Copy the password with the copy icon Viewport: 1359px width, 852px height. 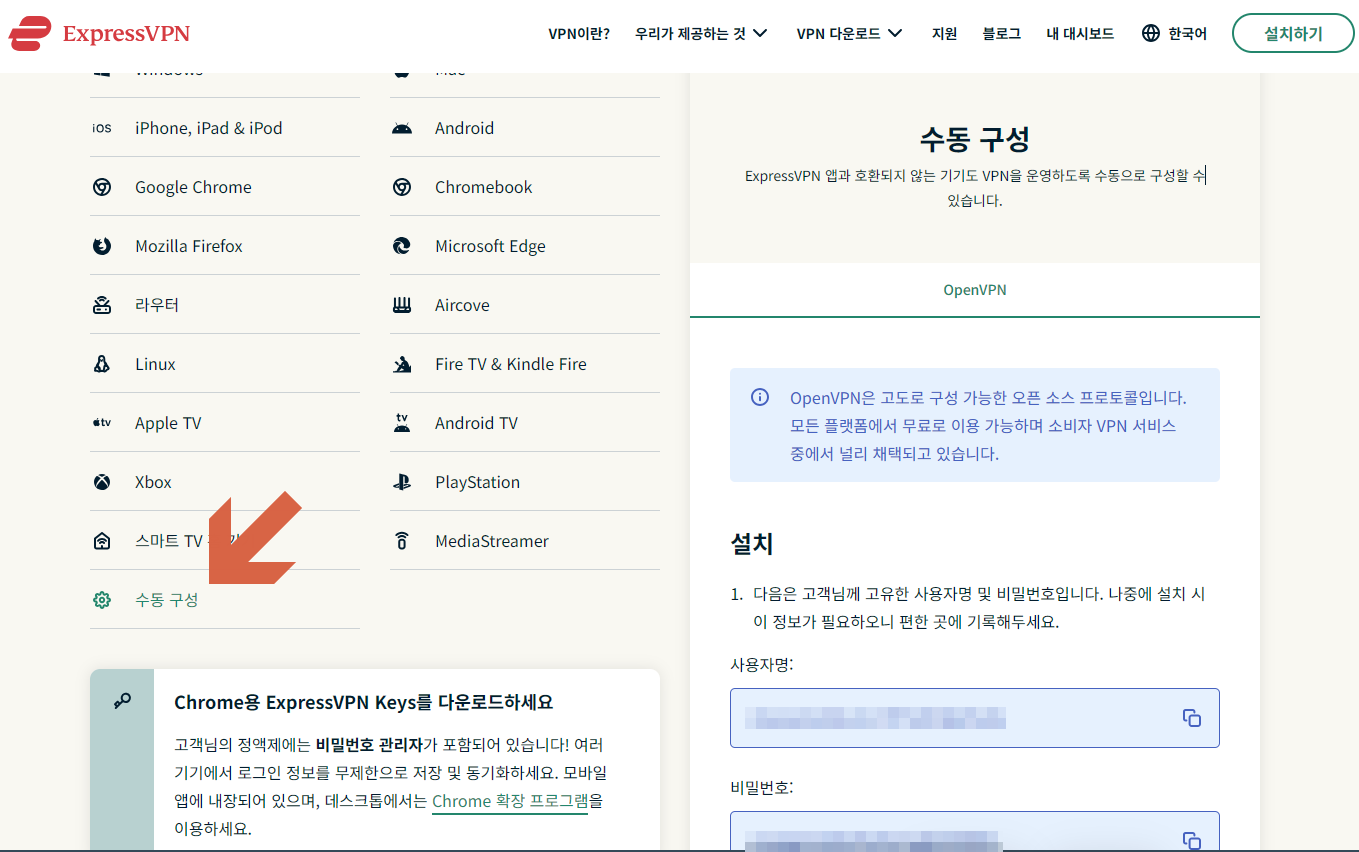point(1191,841)
